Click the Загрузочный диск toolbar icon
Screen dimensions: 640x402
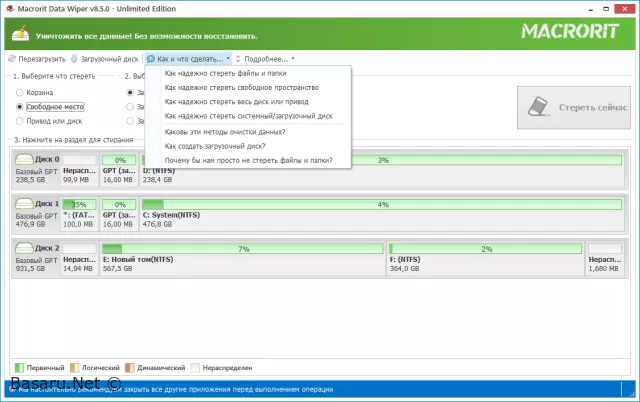pos(74,59)
